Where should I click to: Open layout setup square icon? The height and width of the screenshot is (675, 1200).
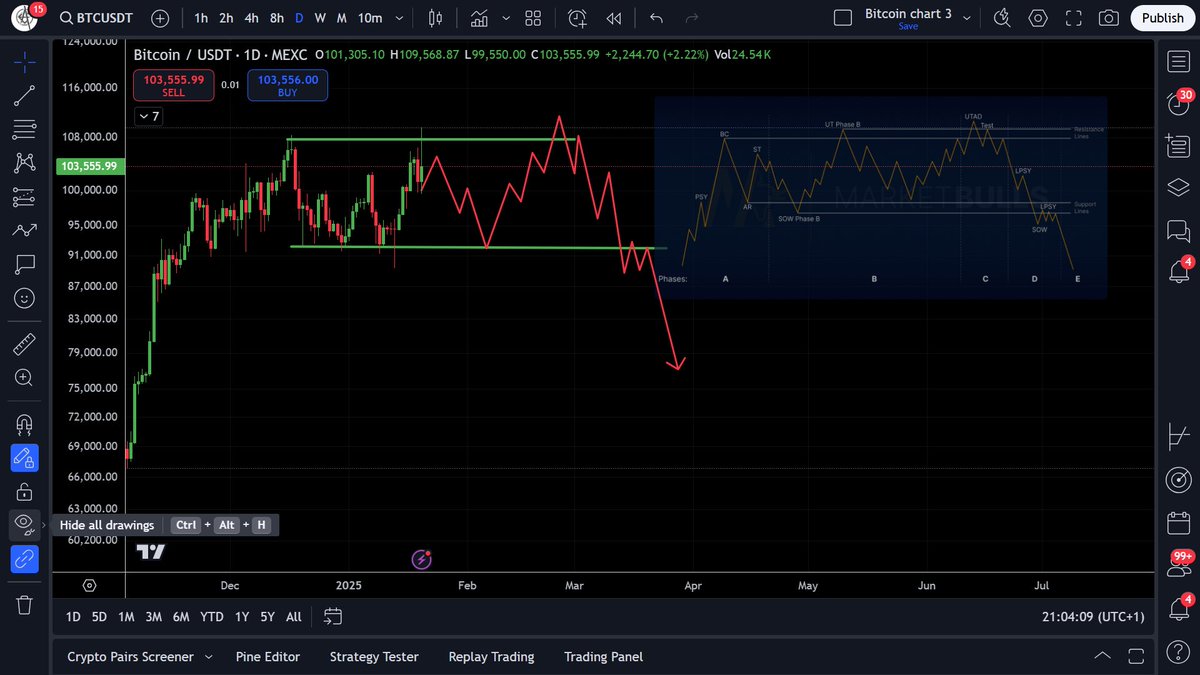(843, 18)
